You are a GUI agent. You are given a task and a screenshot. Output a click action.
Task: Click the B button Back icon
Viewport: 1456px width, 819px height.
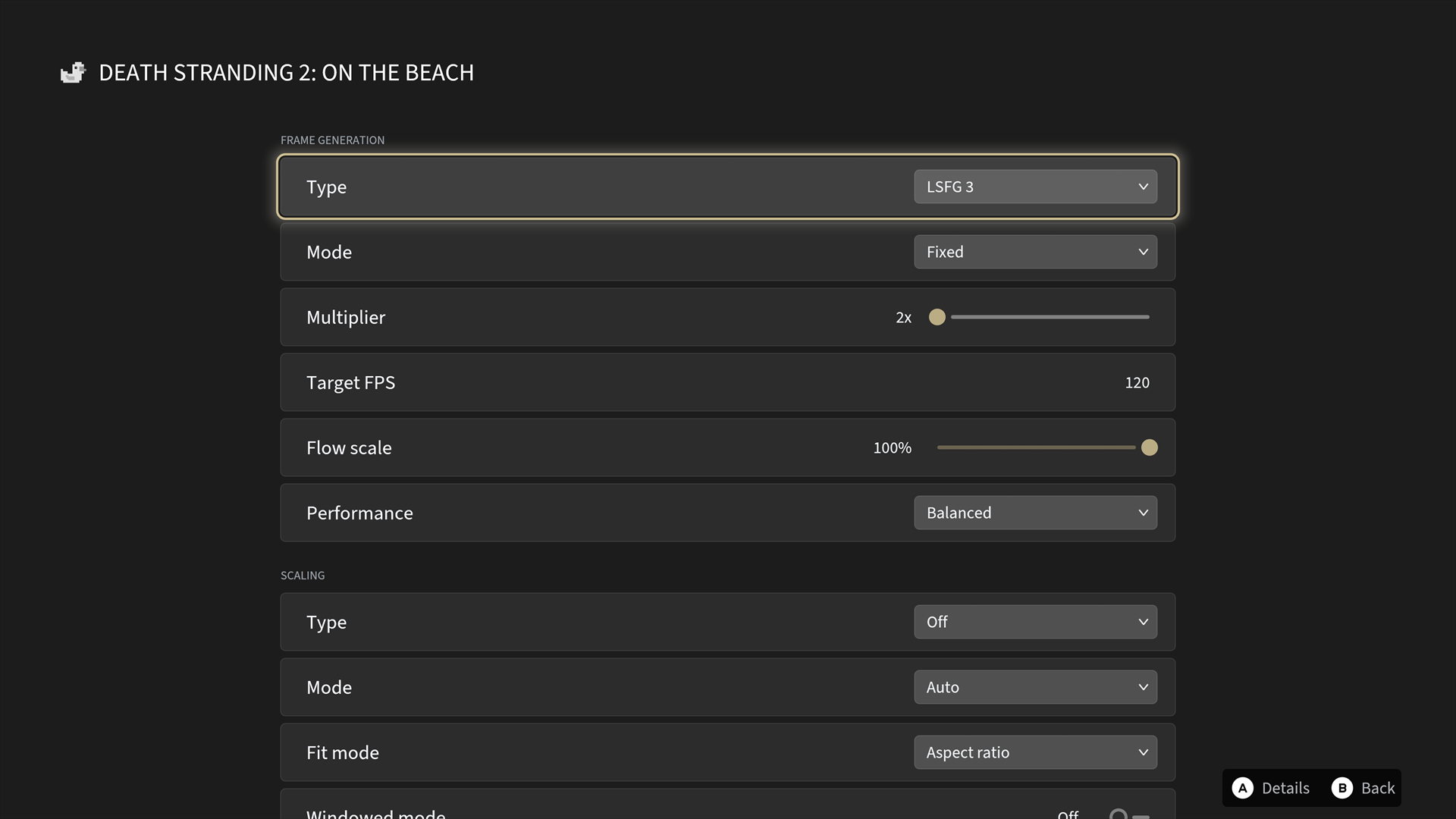pos(1341,788)
